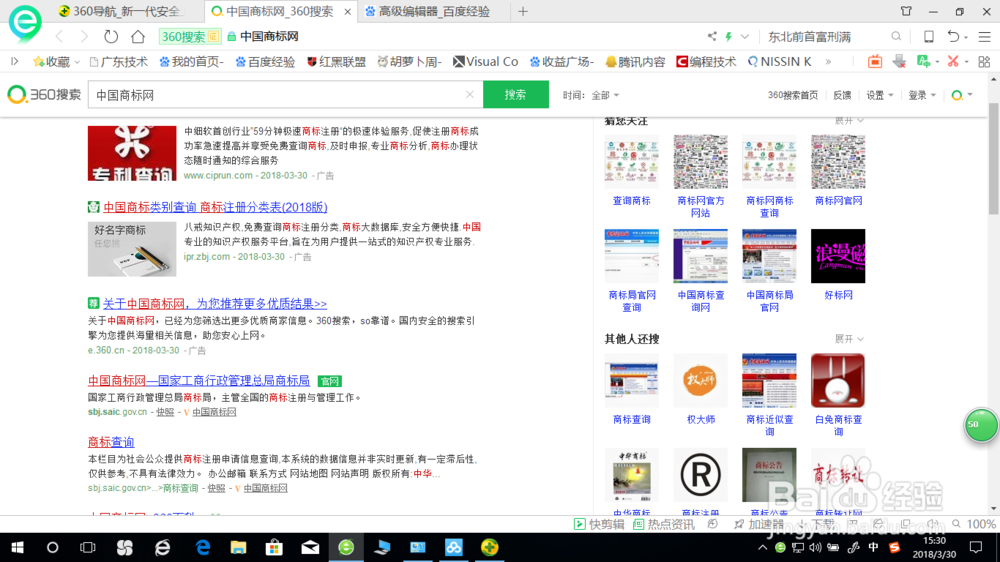
Task: Open Microsoft Store from the taskbar
Action: pyautogui.click(x=274, y=547)
